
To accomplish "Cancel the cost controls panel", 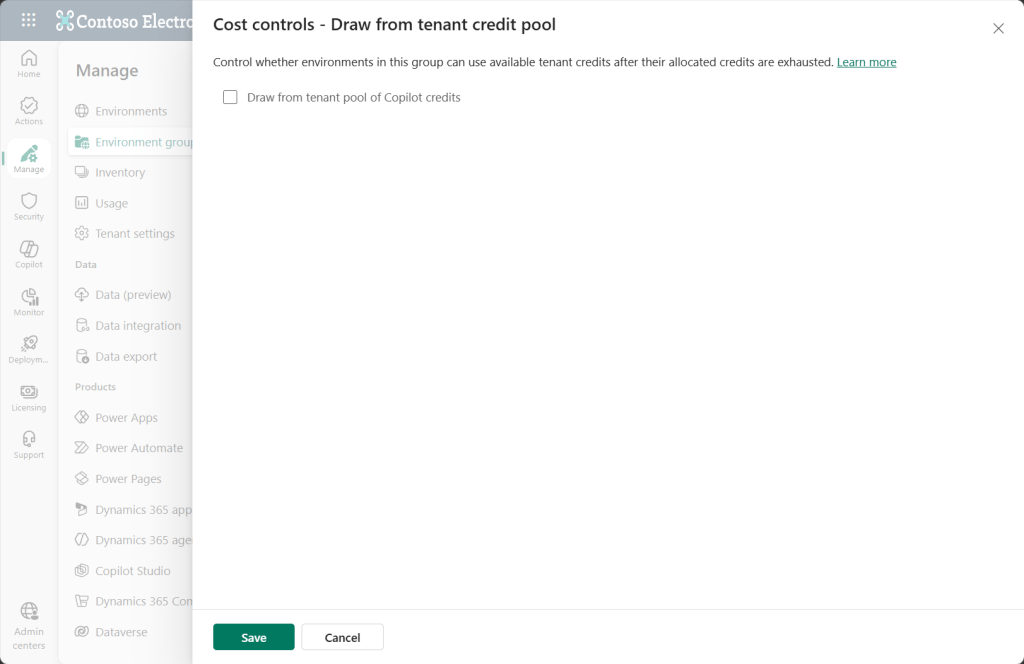I will click(x=342, y=637).
